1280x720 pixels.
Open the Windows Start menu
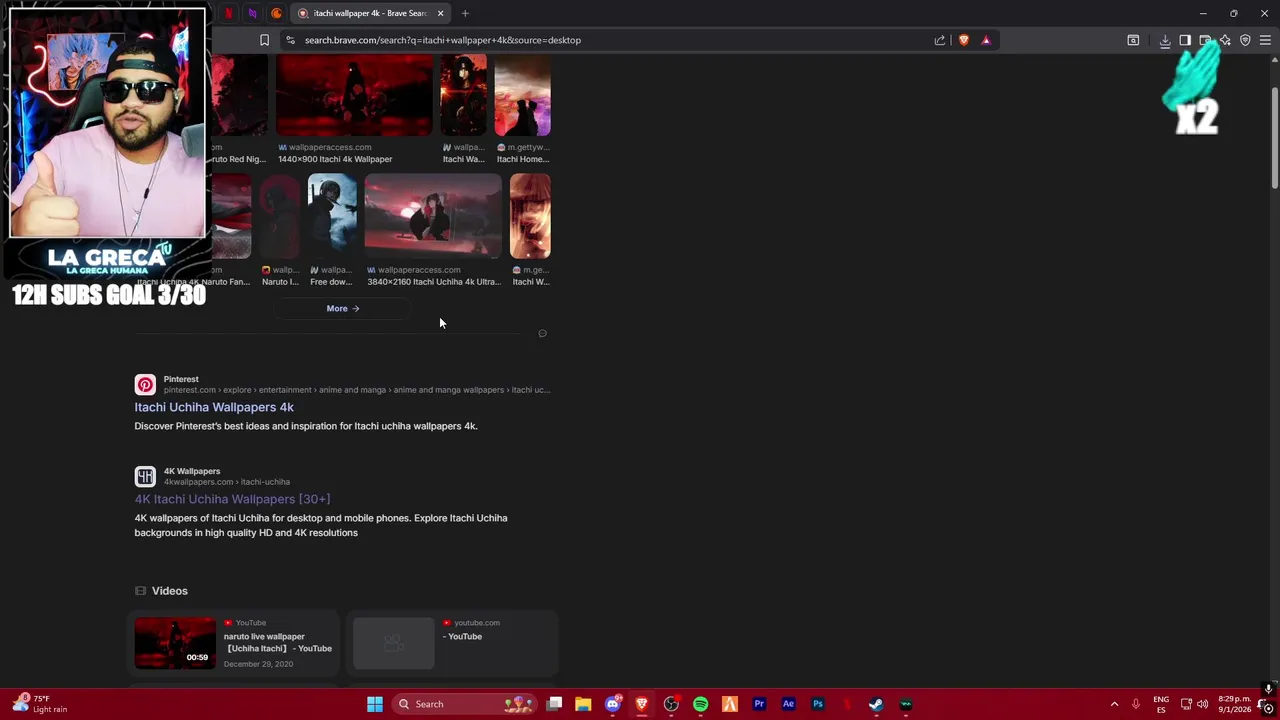pos(375,704)
